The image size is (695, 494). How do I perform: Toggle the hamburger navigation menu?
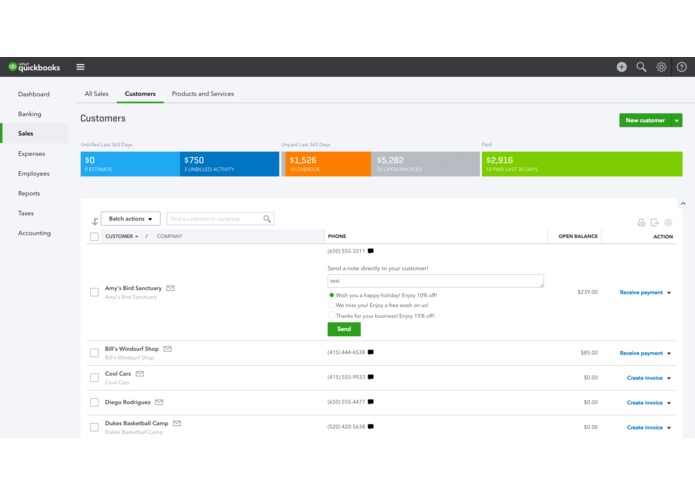[x=80, y=67]
